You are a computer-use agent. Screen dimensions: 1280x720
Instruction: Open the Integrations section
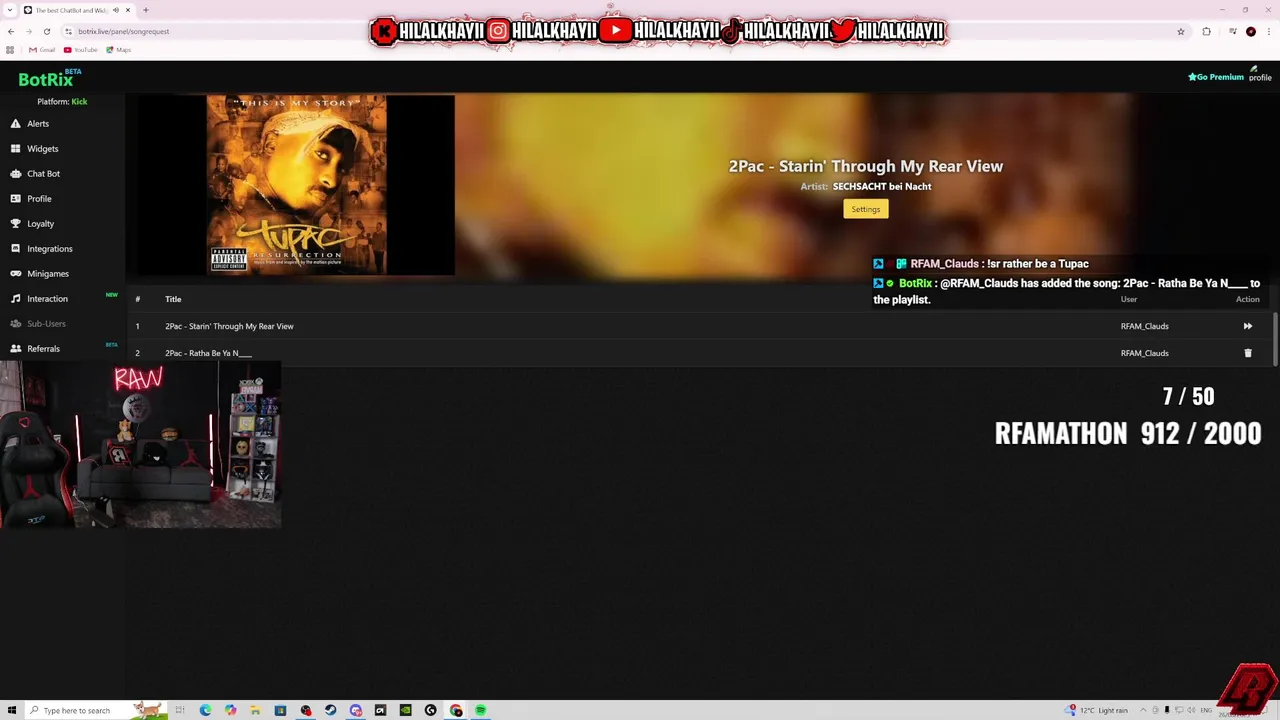tap(41, 249)
